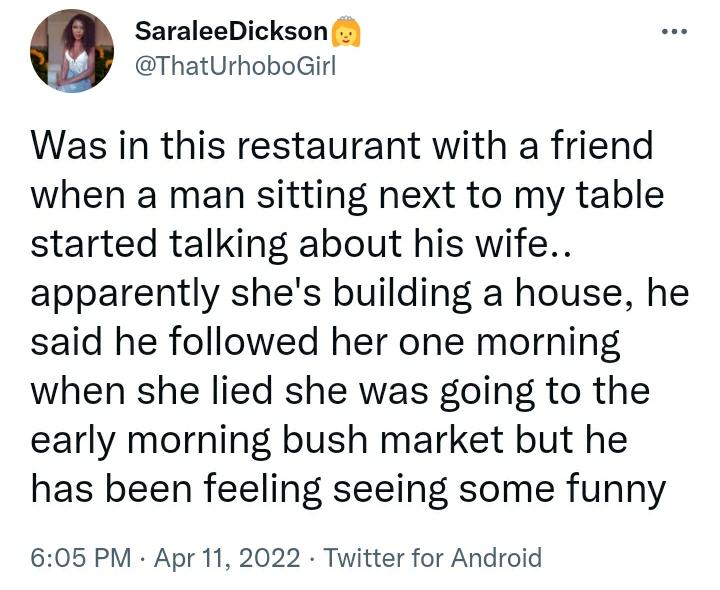Click SaraleeDickson's profile avatar photo
This screenshot has height=590, width=720.
click(x=72, y=51)
